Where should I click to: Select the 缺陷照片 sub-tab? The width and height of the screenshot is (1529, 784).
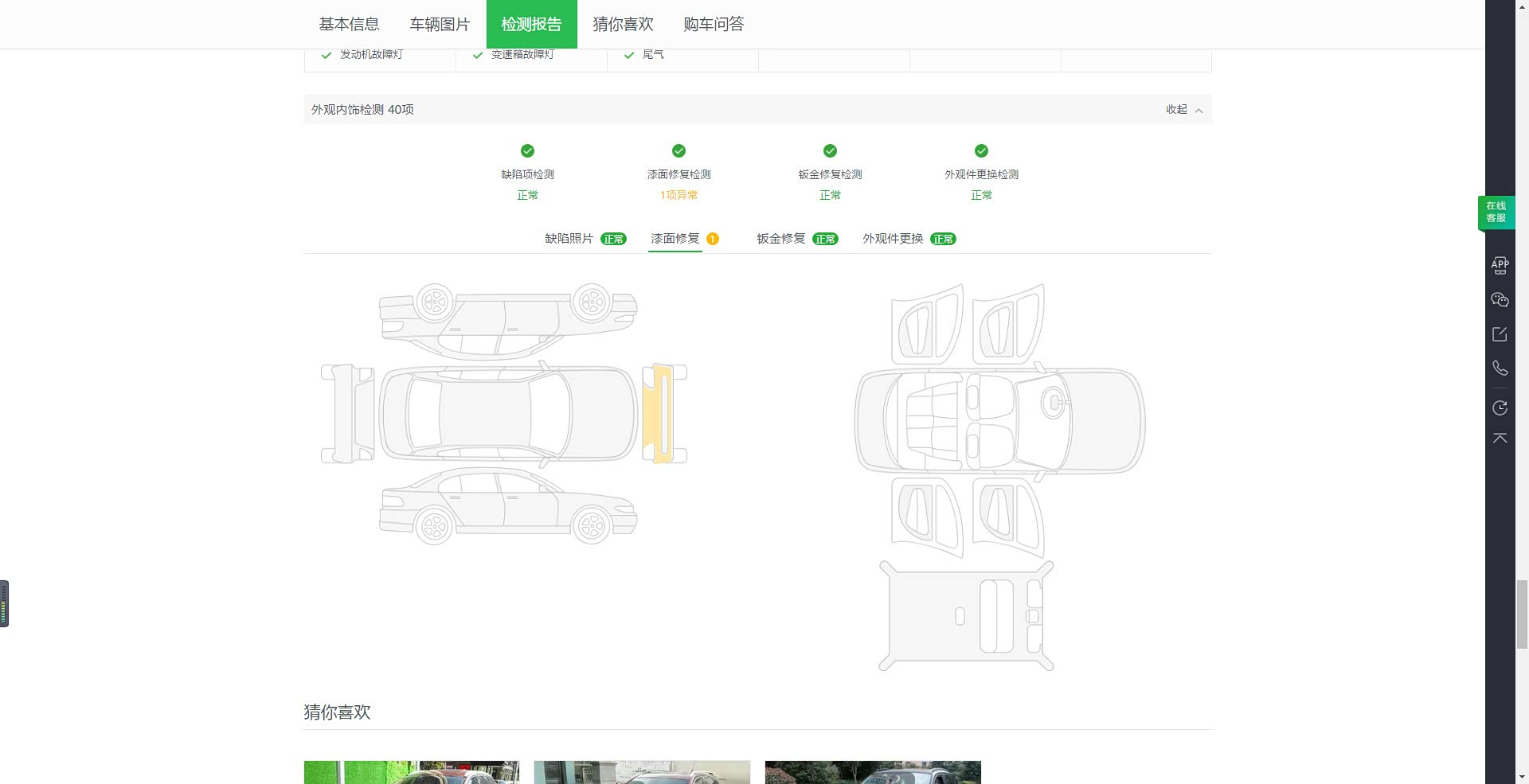[x=585, y=239]
